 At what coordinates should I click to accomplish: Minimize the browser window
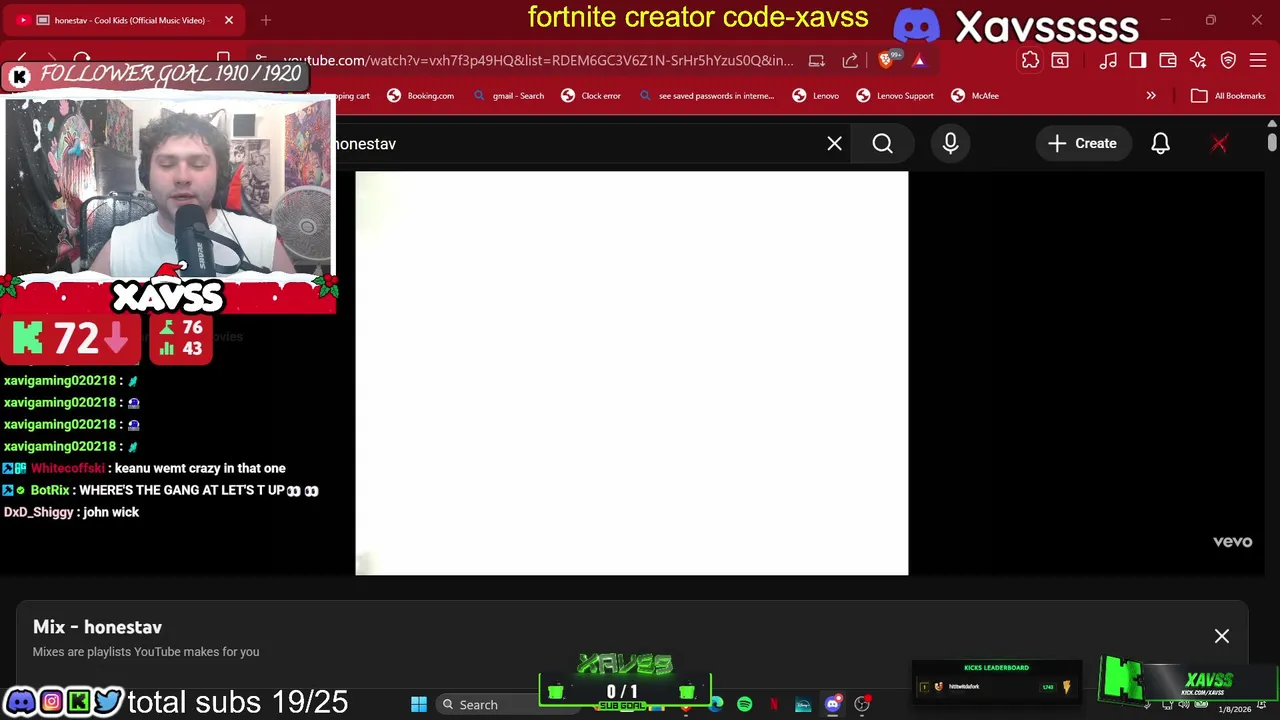click(x=1165, y=20)
